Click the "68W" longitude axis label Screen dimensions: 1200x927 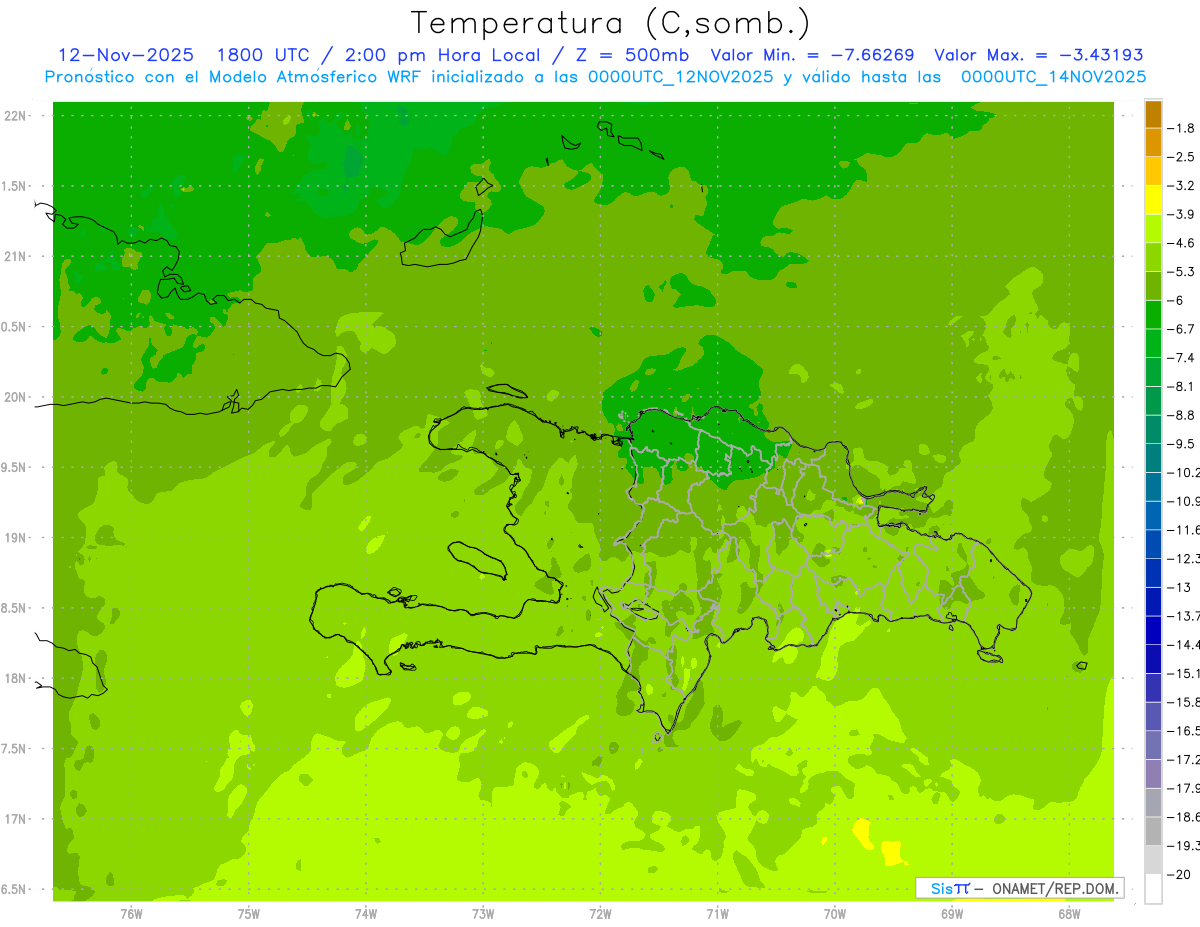tap(1069, 914)
